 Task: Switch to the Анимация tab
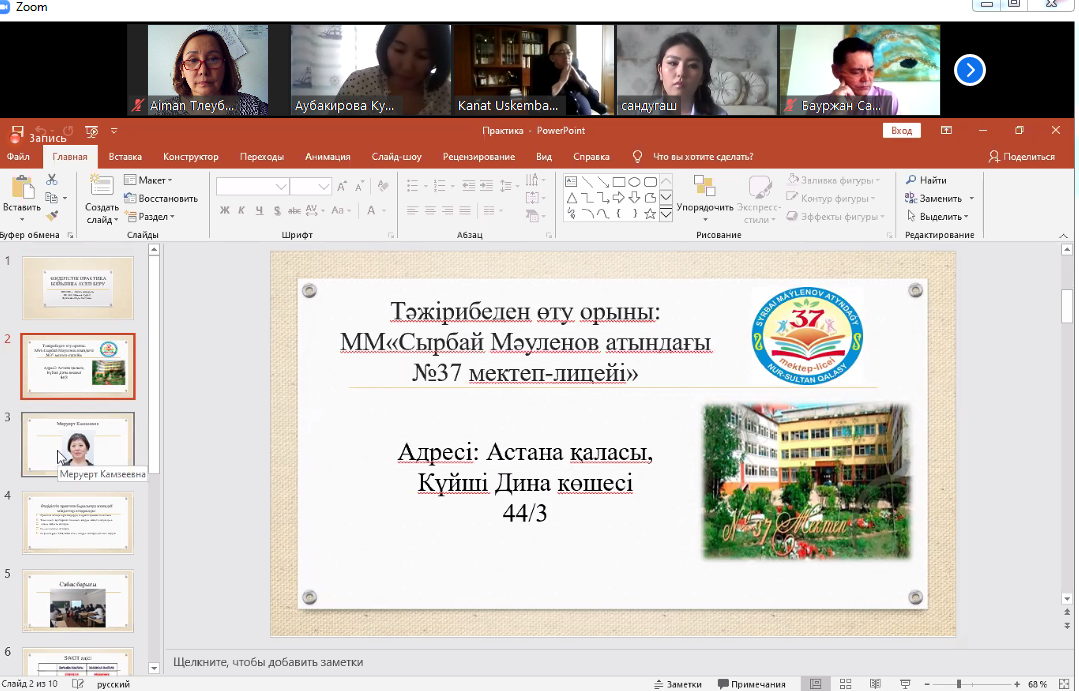327,157
